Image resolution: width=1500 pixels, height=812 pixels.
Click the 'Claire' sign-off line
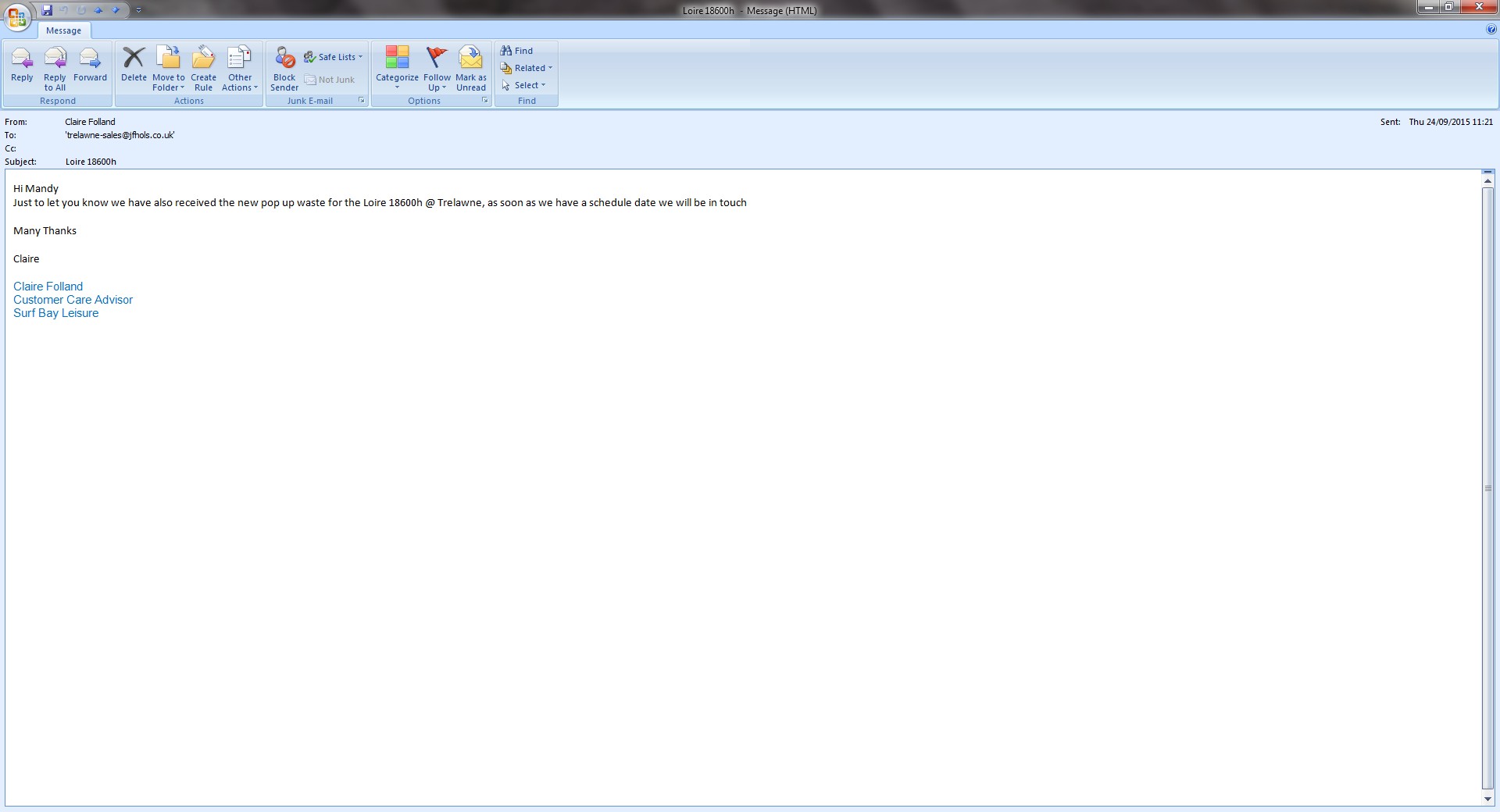[x=26, y=258]
